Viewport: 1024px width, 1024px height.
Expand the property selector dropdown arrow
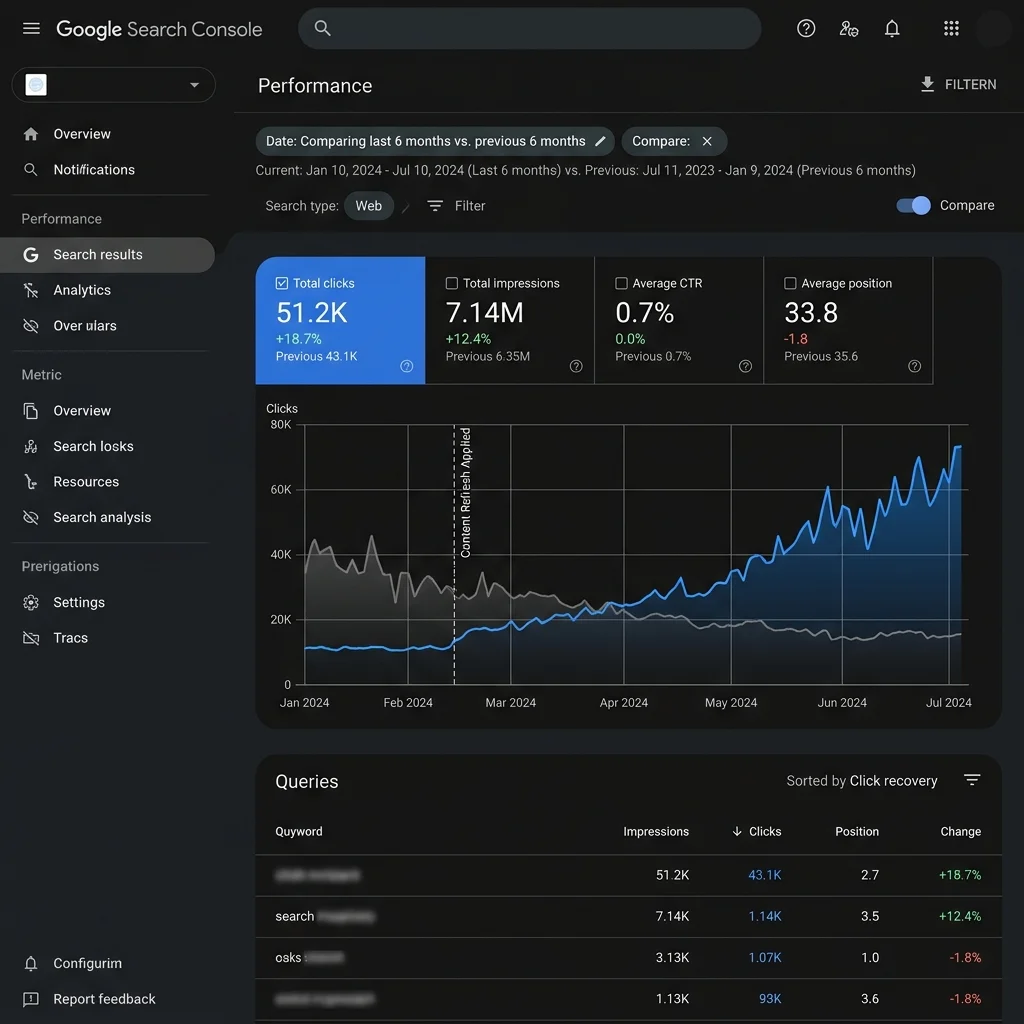click(x=194, y=85)
